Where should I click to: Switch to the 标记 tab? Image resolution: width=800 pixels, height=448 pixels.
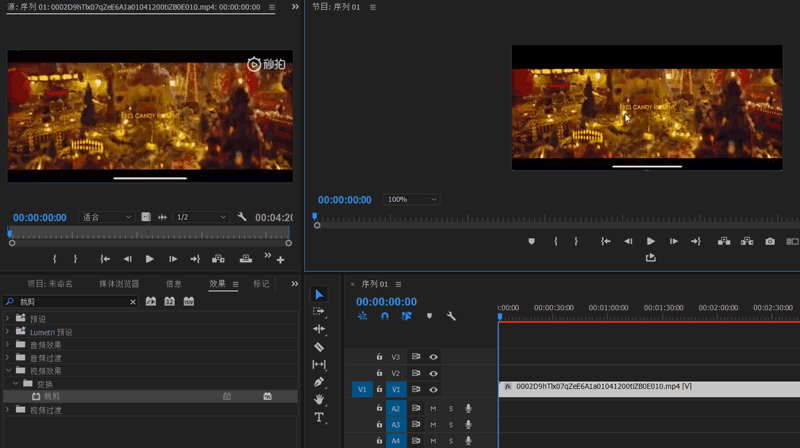click(261, 284)
